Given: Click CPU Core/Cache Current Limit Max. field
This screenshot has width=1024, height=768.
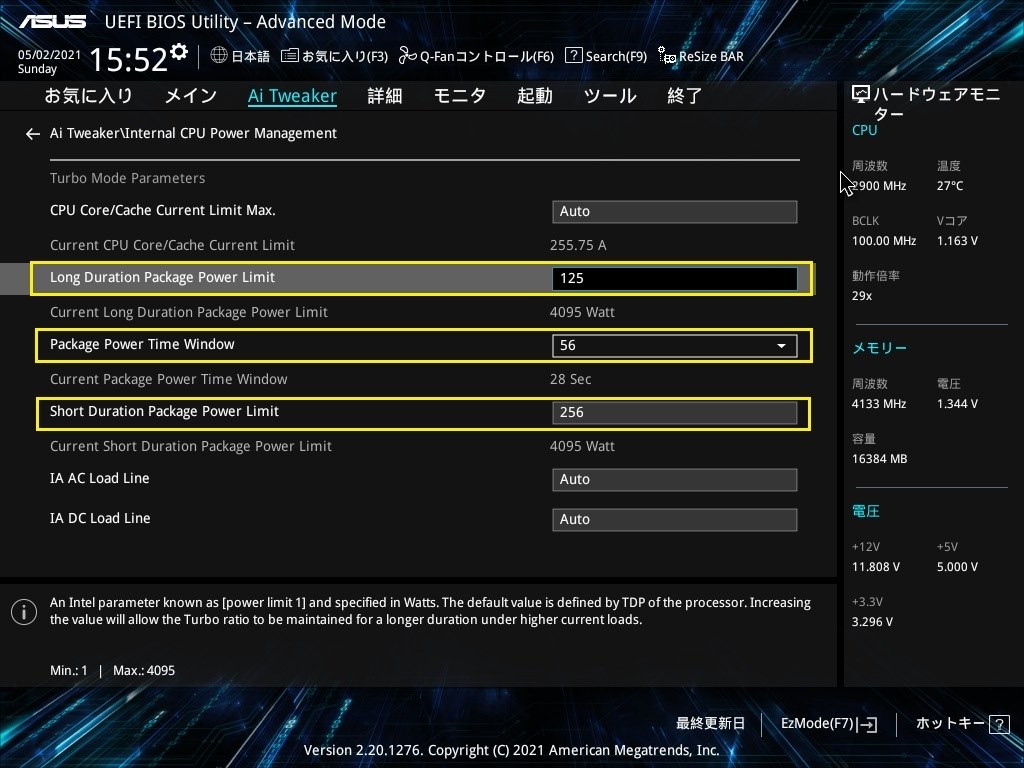Looking at the screenshot, I should point(675,212).
